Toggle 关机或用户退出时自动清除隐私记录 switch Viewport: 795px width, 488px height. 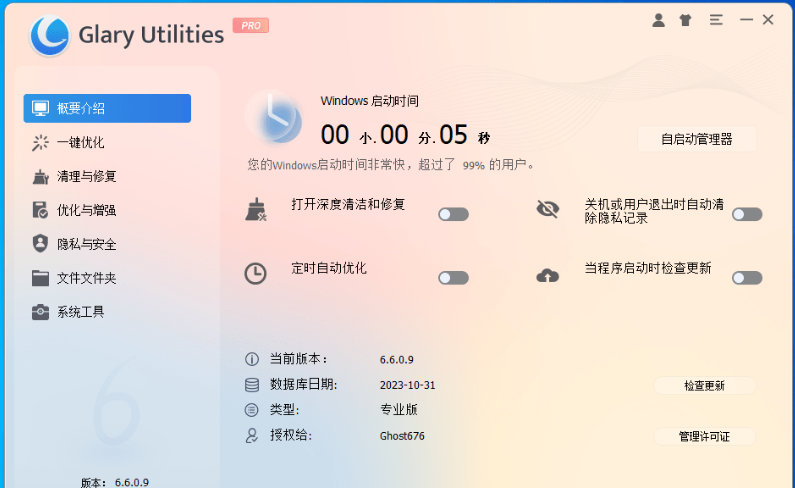(747, 214)
